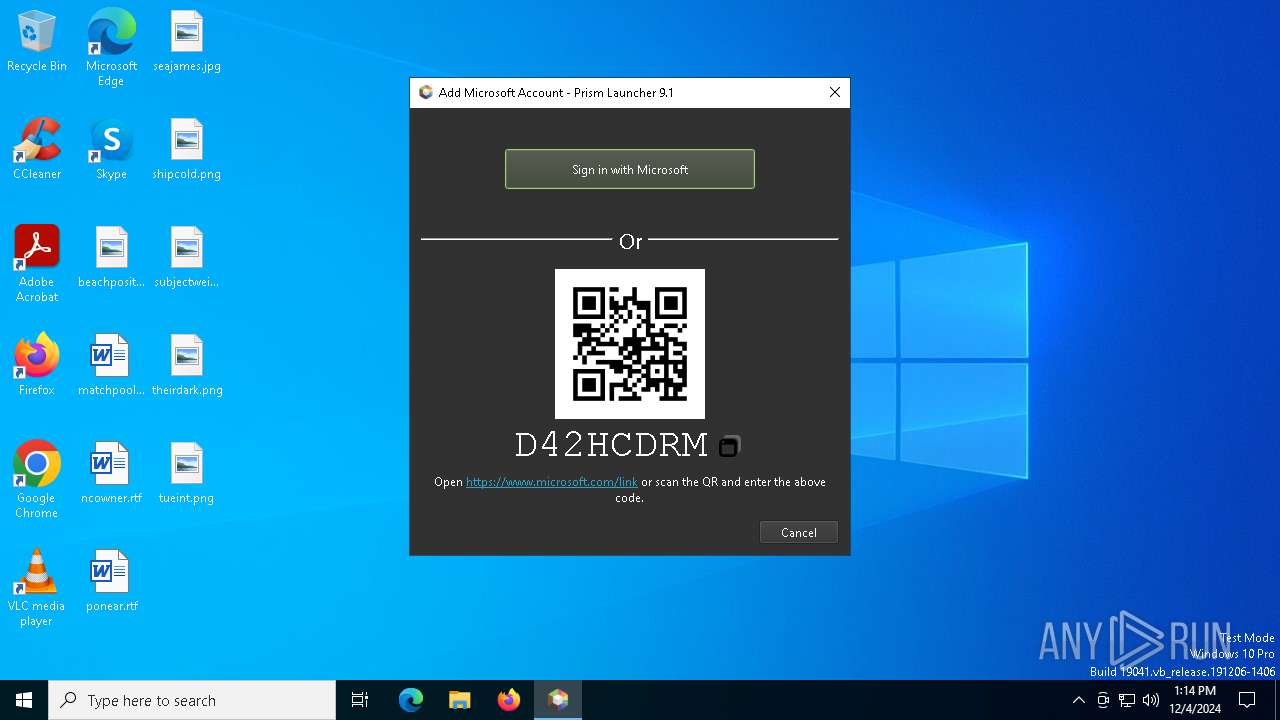
Task: Open the volume tray icon
Action: pos(1151,700)
